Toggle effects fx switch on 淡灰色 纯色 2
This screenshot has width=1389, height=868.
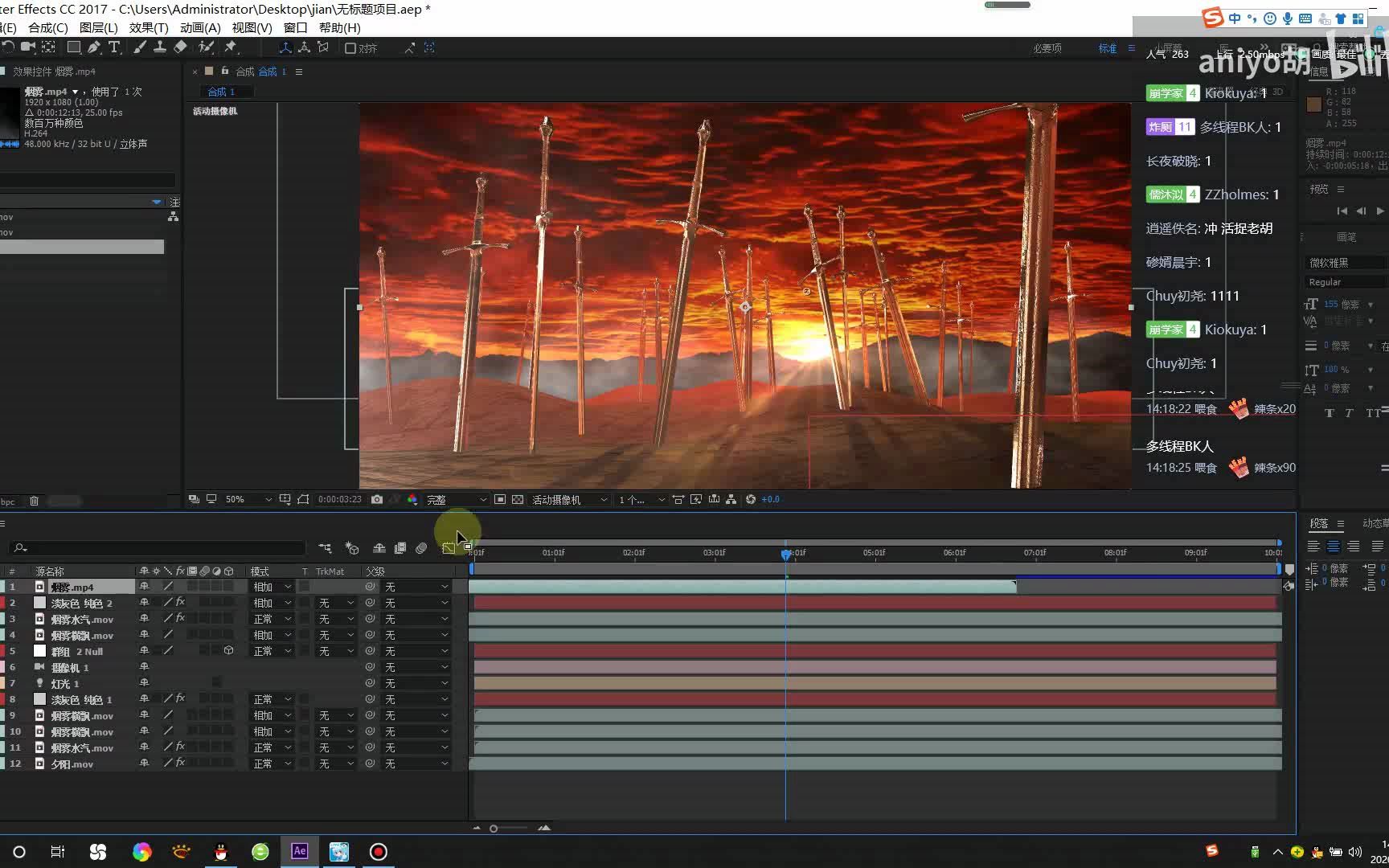[180, 602]
